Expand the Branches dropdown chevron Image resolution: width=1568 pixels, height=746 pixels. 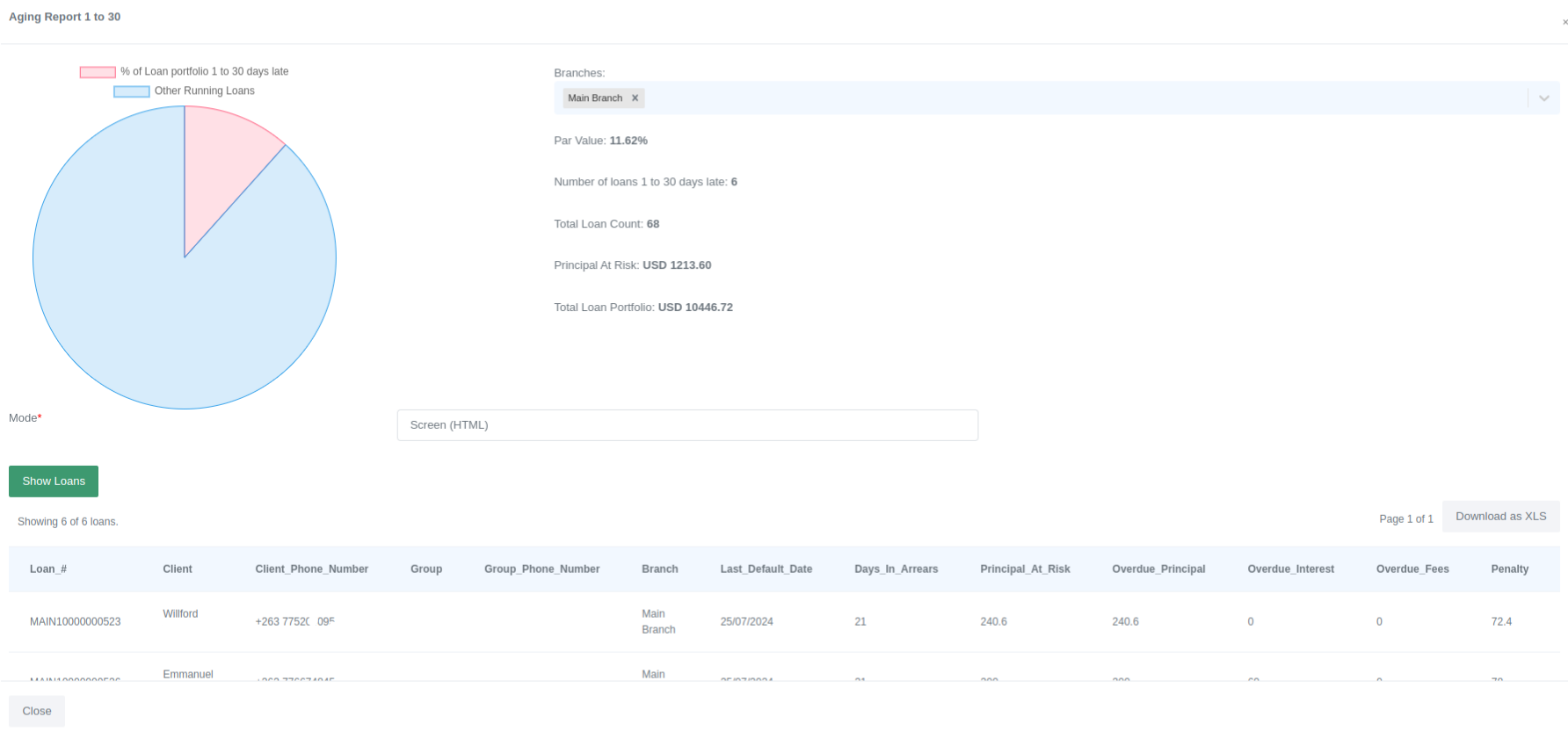point(1543,98)
